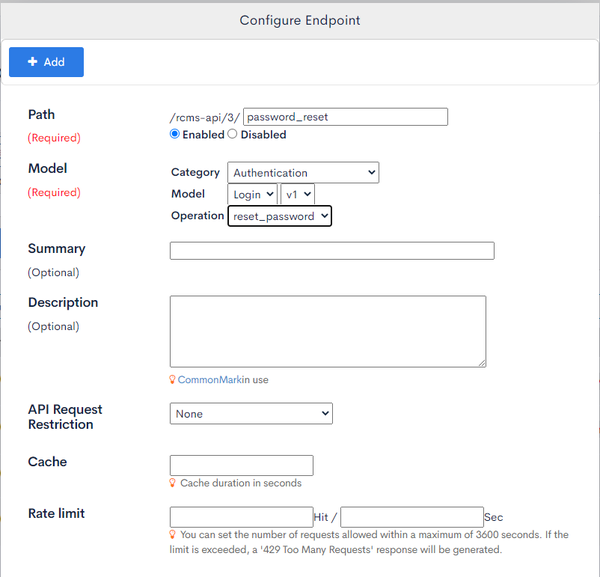Viewport: 600px width, 577px height.
Task: Click the Rate limit Sec input field
Action: coord(412,517)
